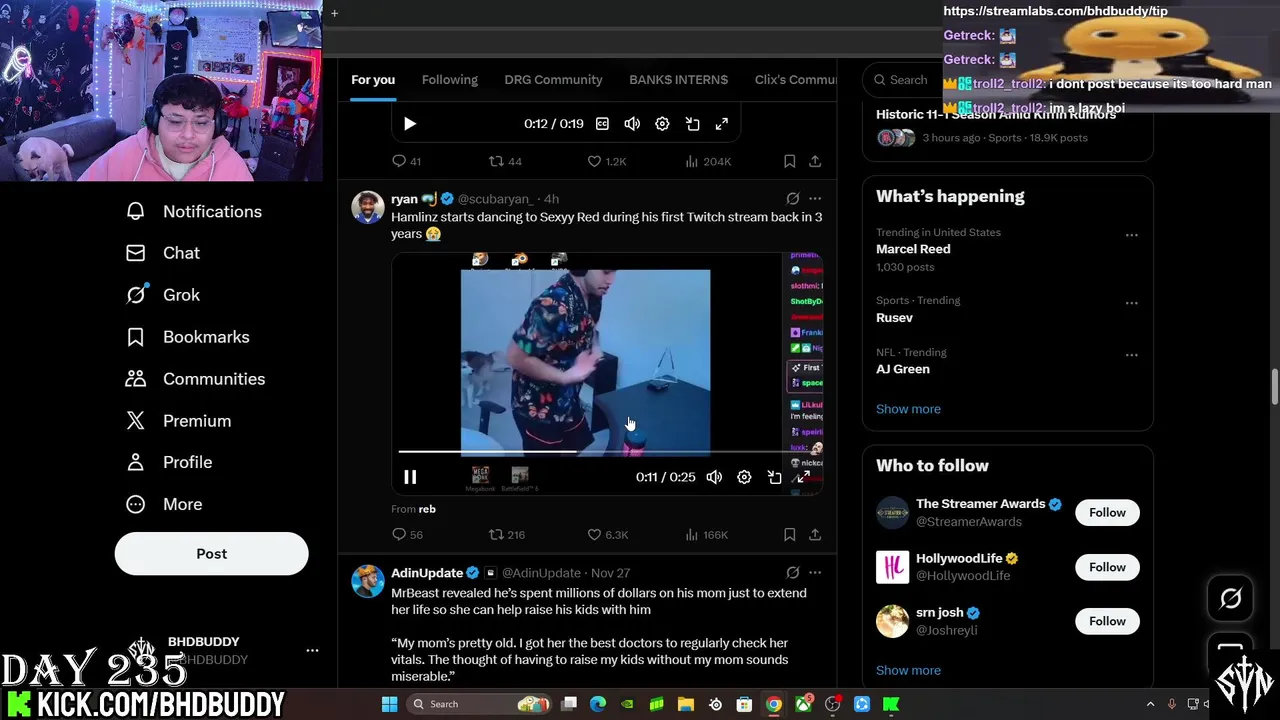Open the BANK$ INTERN$ tab
This screenshot has height=720, width=1280.
[x=678, y=79]
